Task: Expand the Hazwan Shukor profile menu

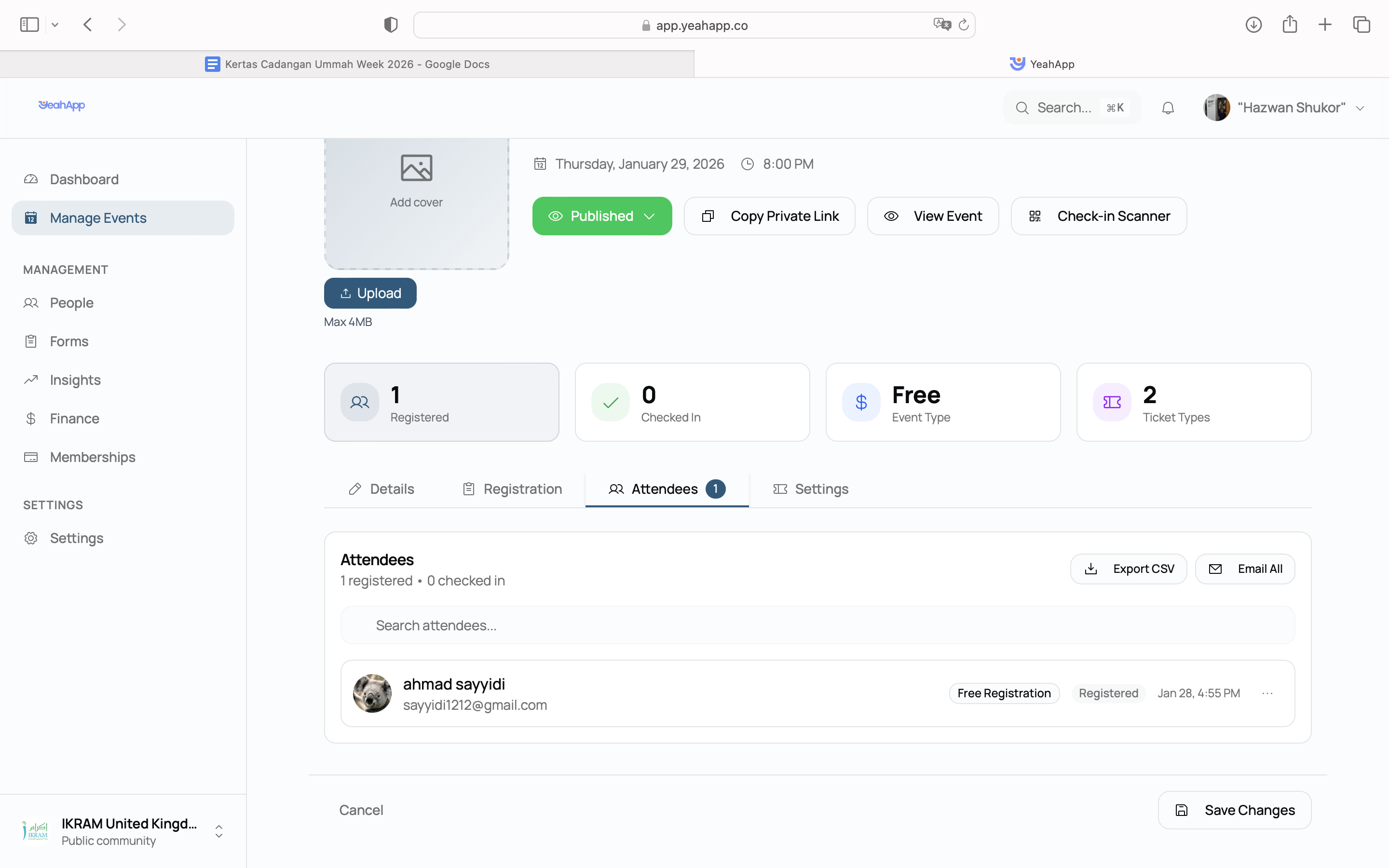Action: [1361, 108]
